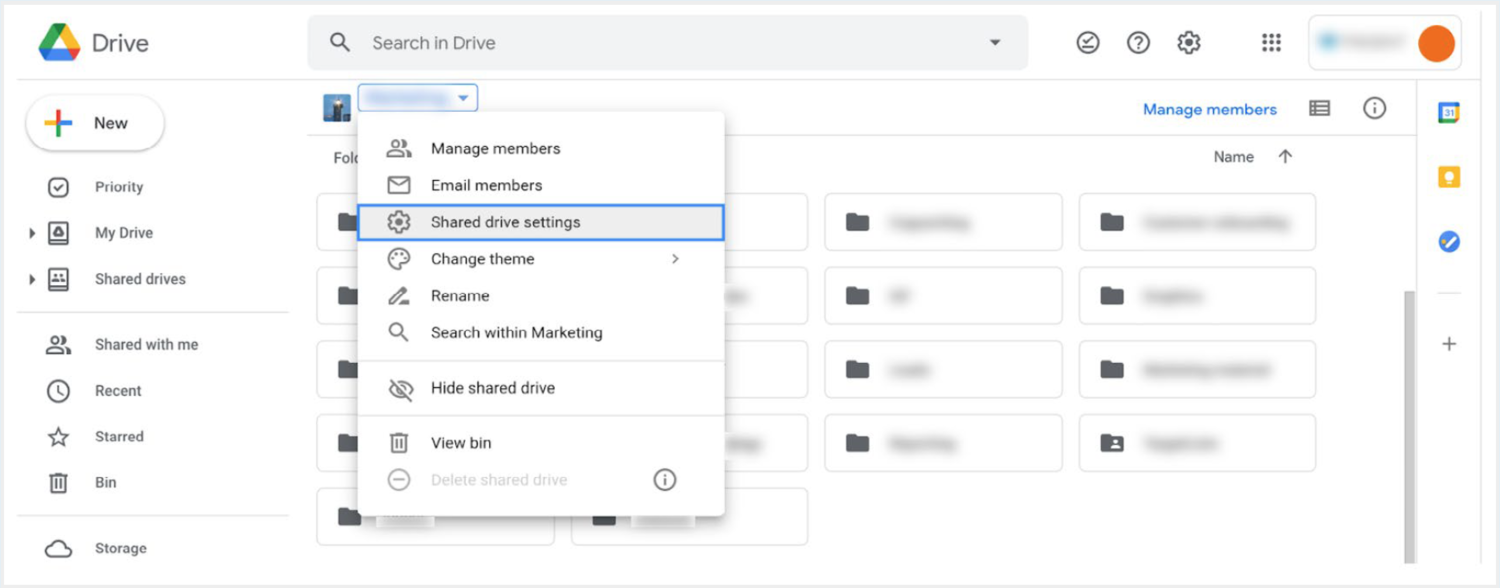Open Priority in the sidebar

pos(119,187)
